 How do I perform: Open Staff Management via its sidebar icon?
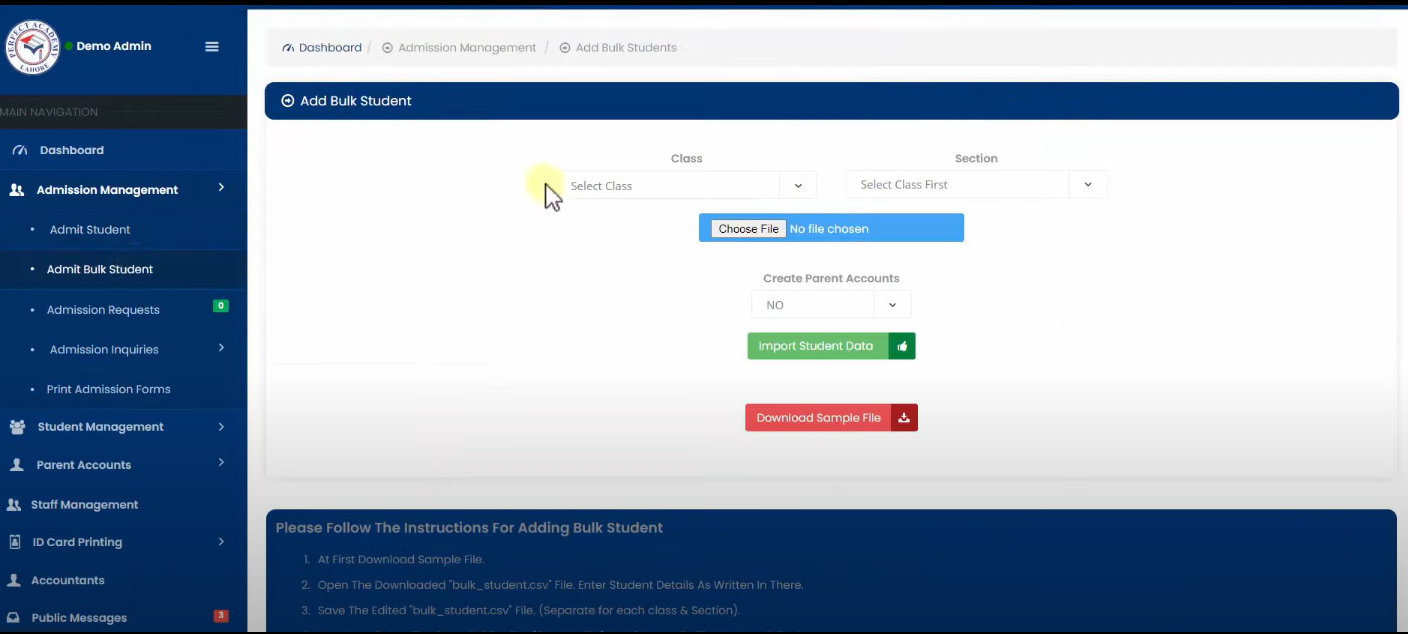[16, 504]
